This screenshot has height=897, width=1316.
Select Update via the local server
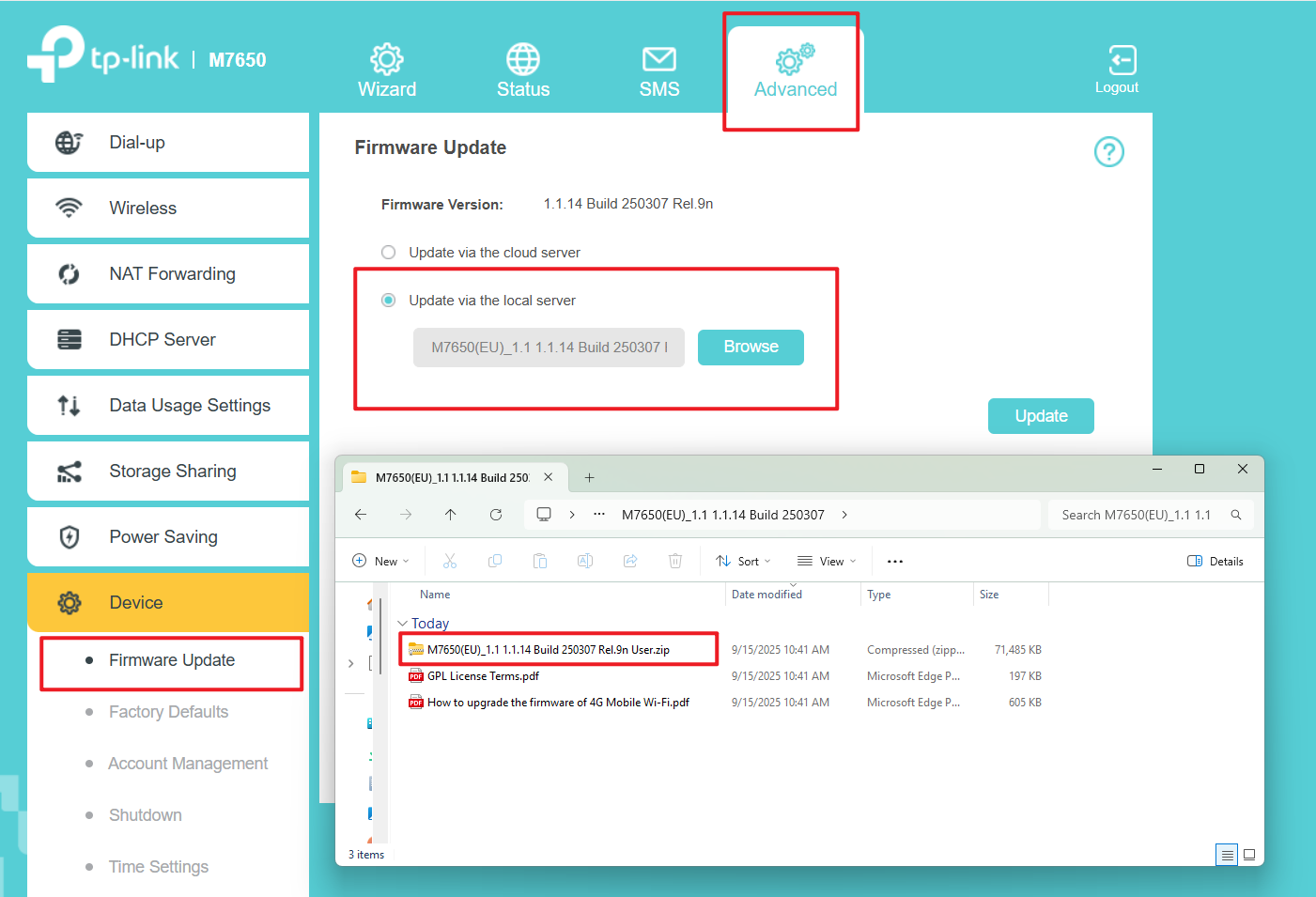(389, 301)
